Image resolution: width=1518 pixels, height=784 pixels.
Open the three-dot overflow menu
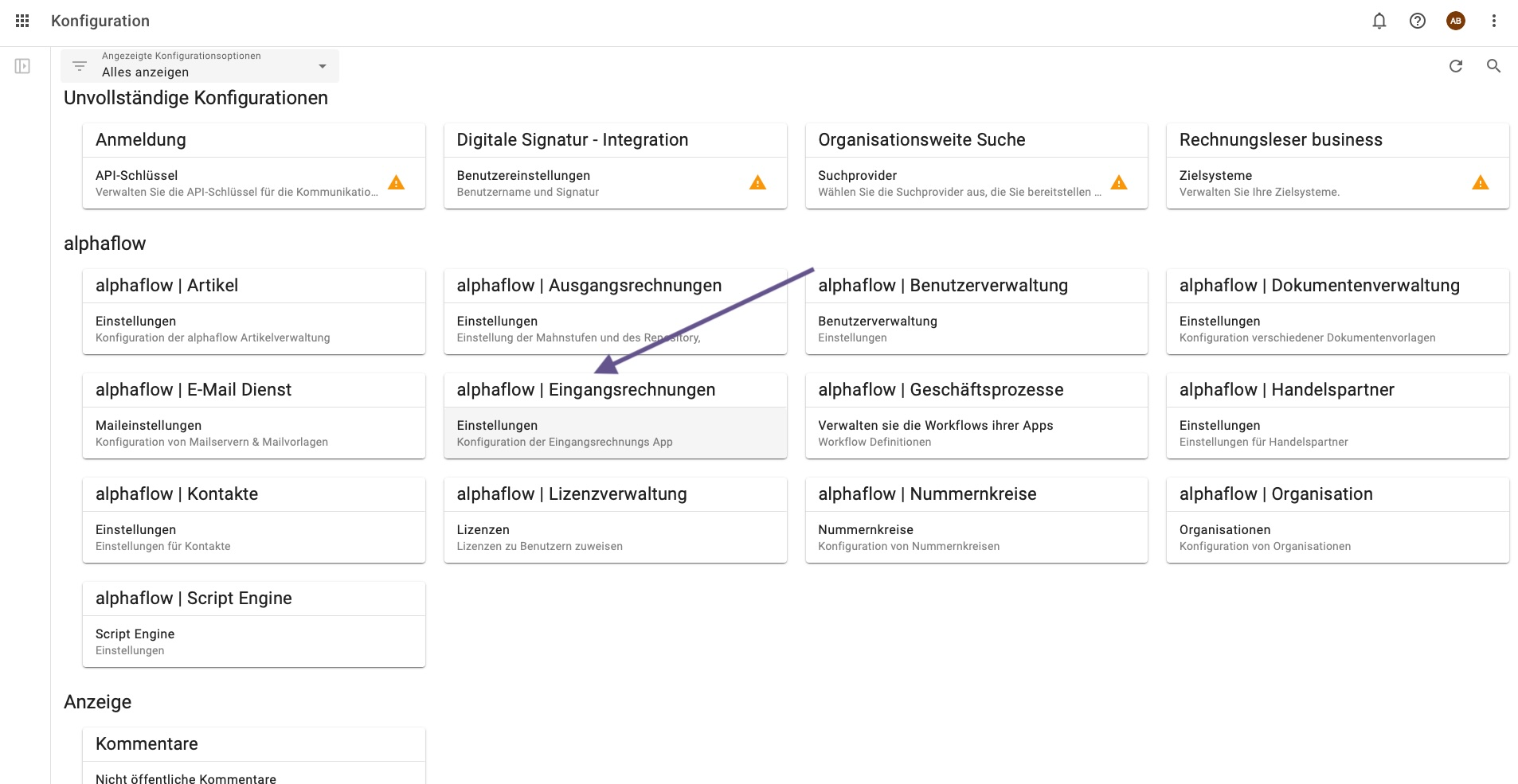pyautogui.click(x=1494, y=21)
